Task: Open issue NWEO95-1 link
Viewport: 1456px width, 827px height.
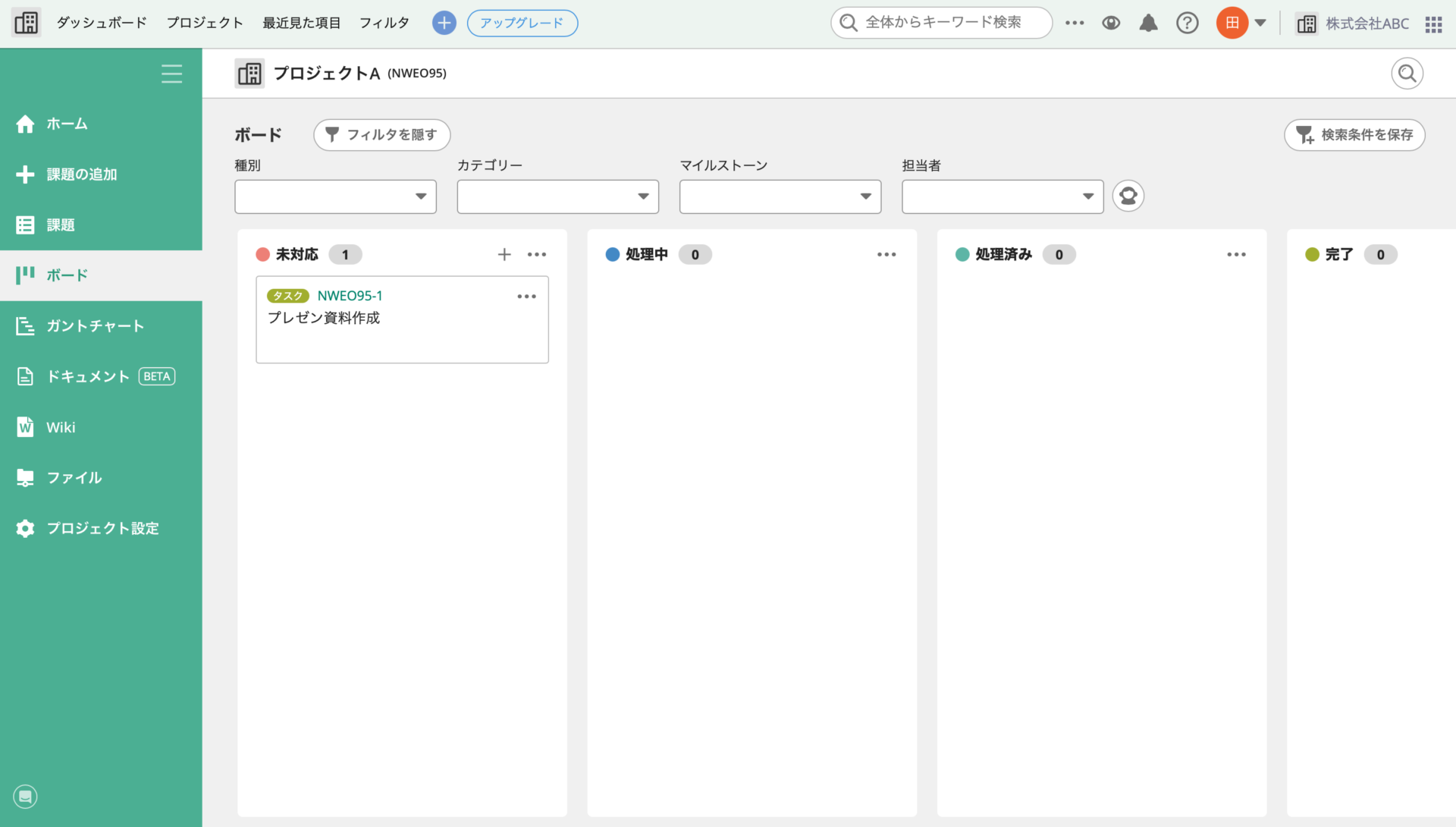Action: click(x=350, y=296)
